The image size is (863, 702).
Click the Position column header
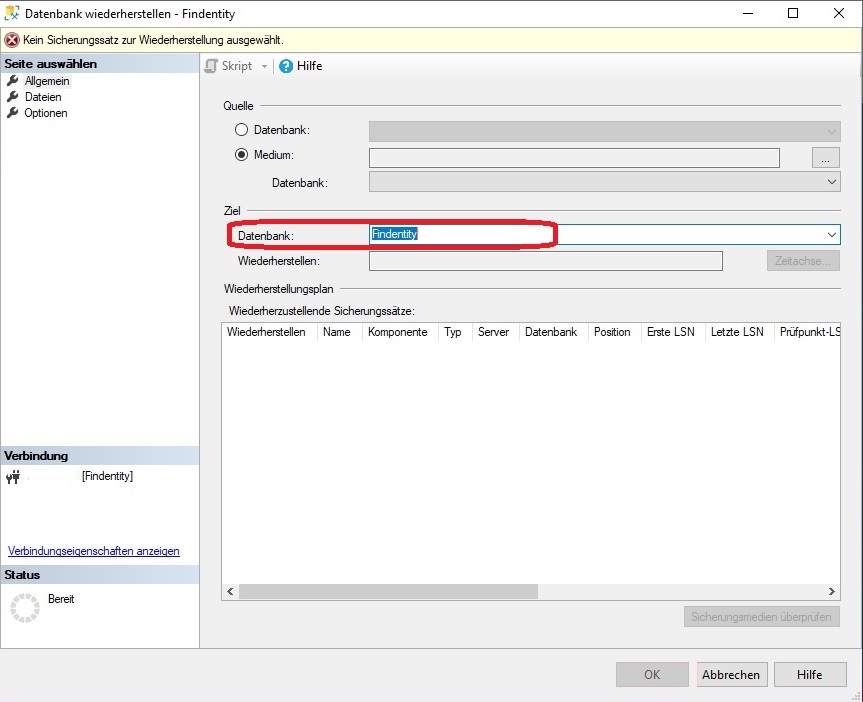tap(614, 332)
